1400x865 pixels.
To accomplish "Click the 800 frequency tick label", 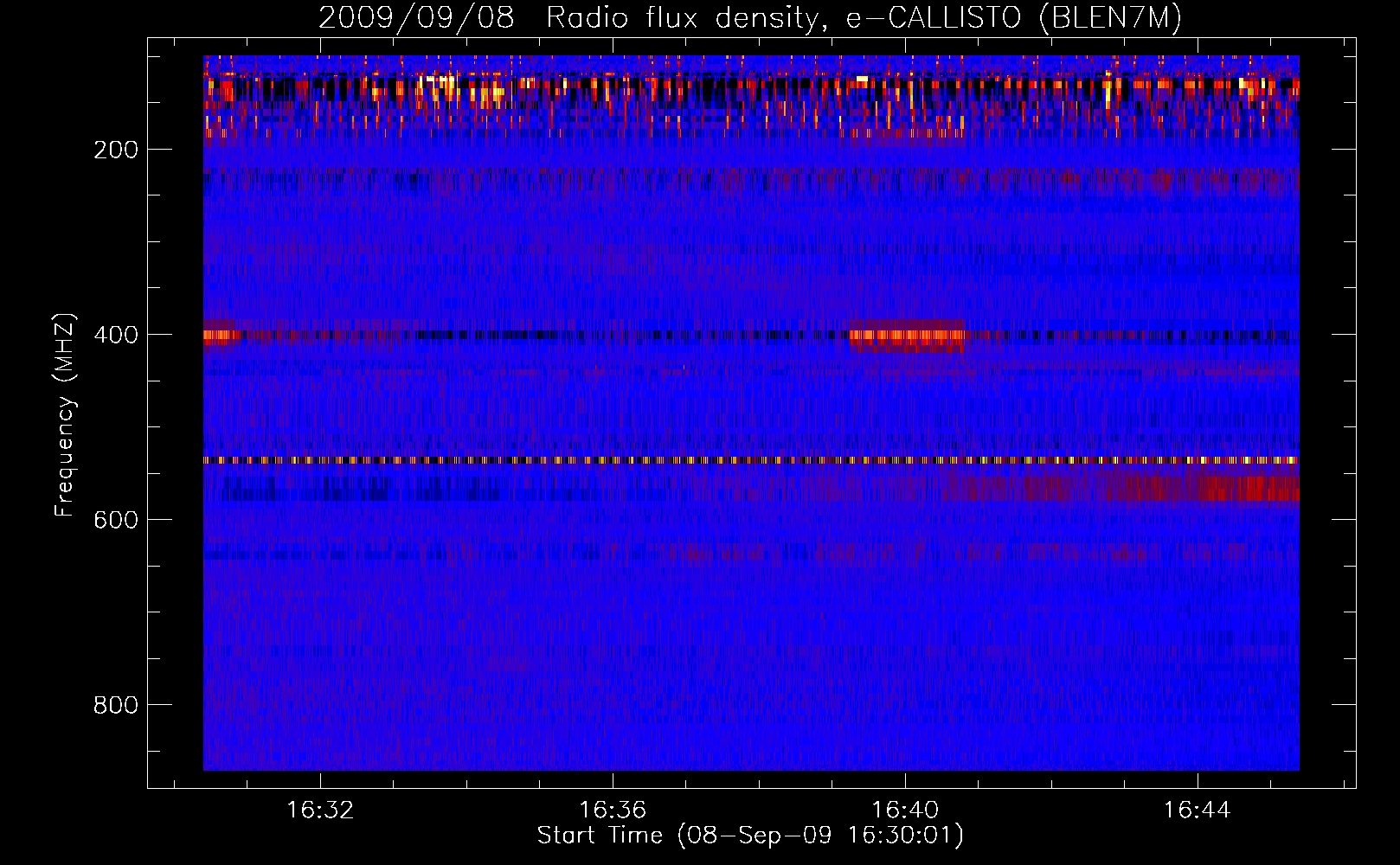I will point(116,705).
